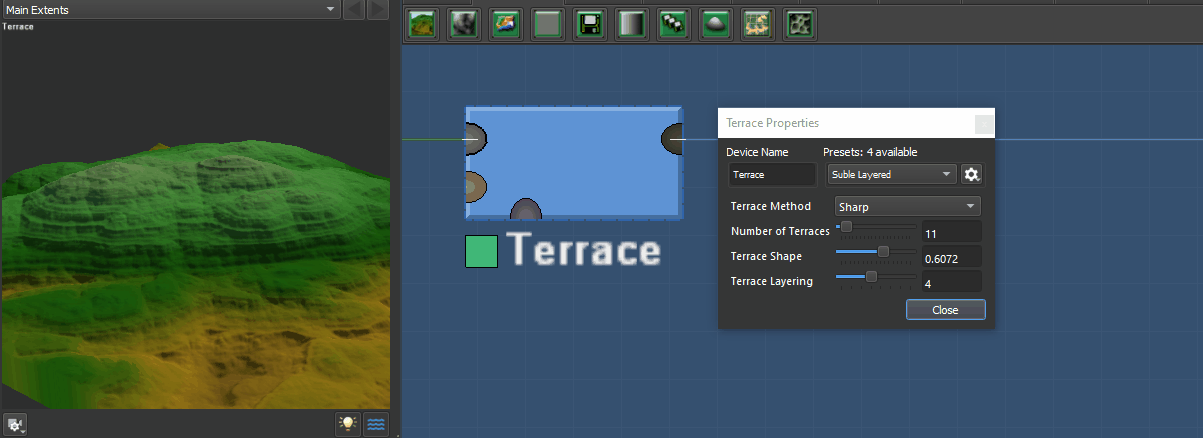Open presets gear settings in Terrace Properties
1203x438 pixels.
[971, 174]
